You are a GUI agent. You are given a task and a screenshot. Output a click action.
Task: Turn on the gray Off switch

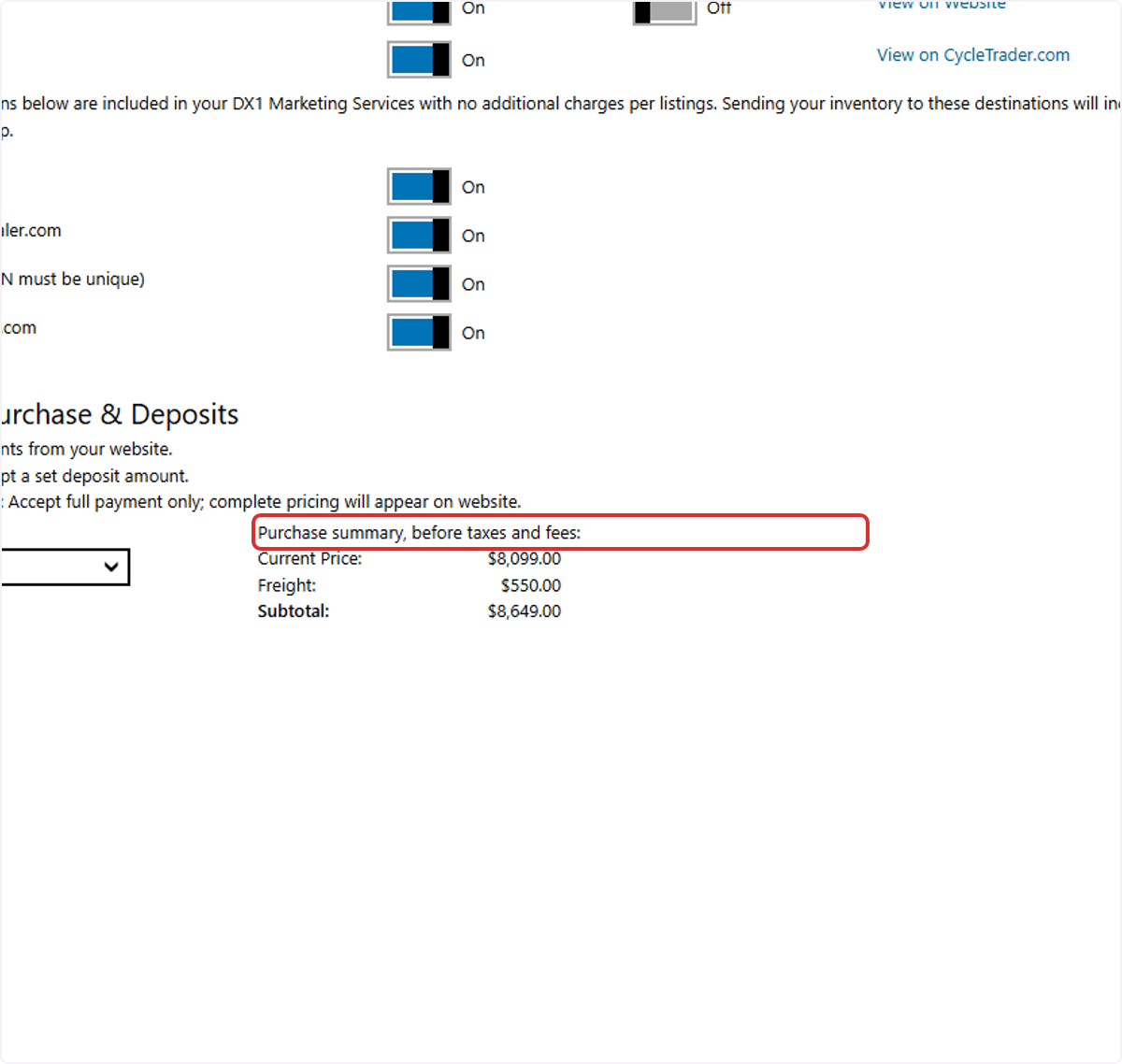665,12
